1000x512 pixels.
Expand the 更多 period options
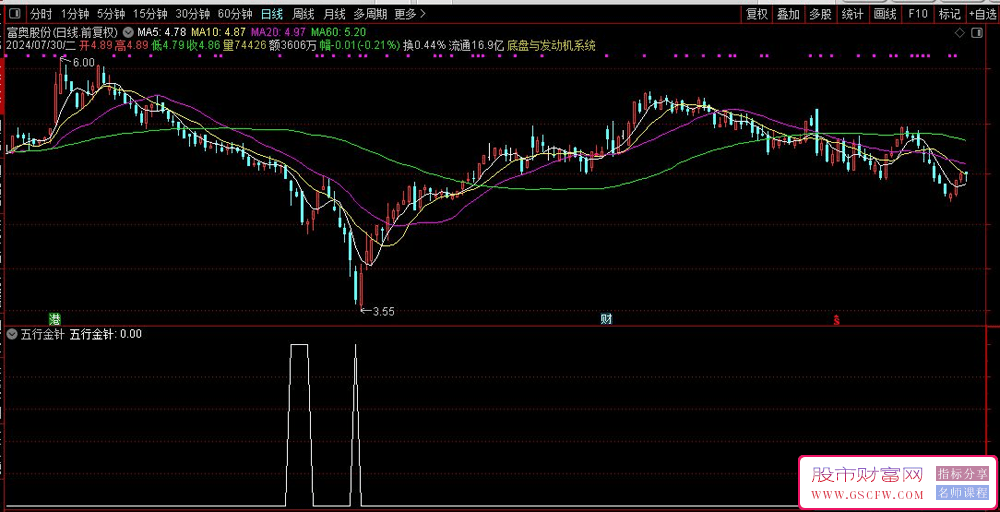point(410,13)
